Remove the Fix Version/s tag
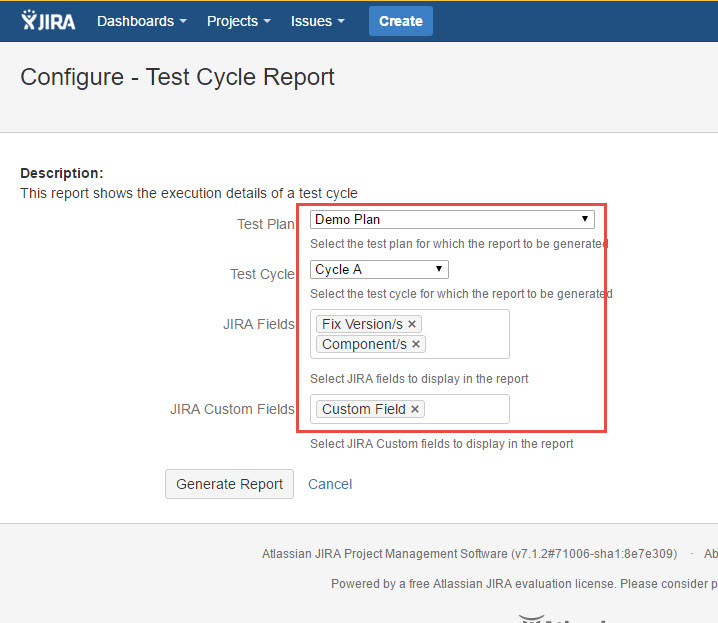This screenshot has height=623, width=718. [412, 324]
